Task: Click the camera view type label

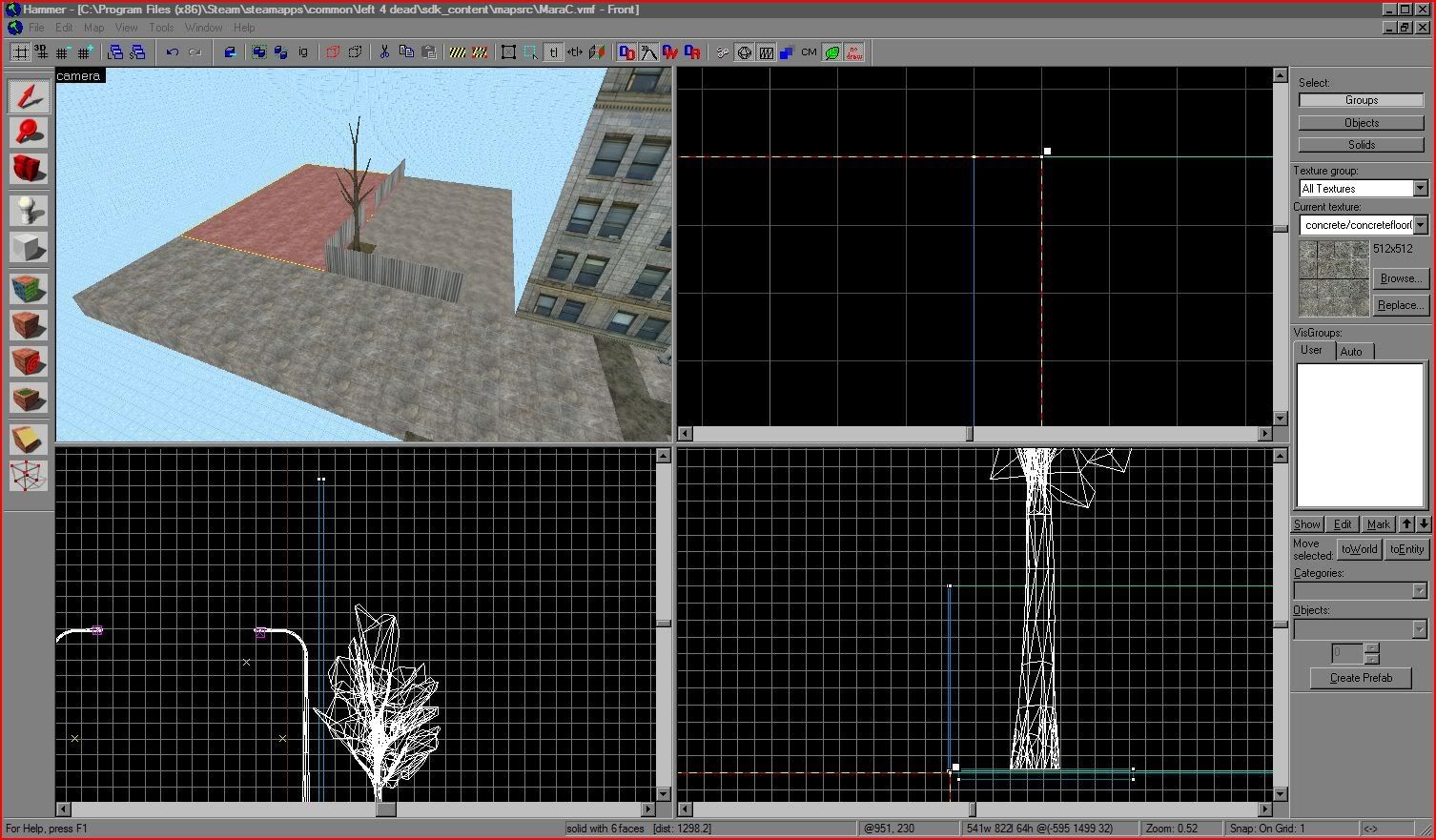Action: [x=78, y=75]
